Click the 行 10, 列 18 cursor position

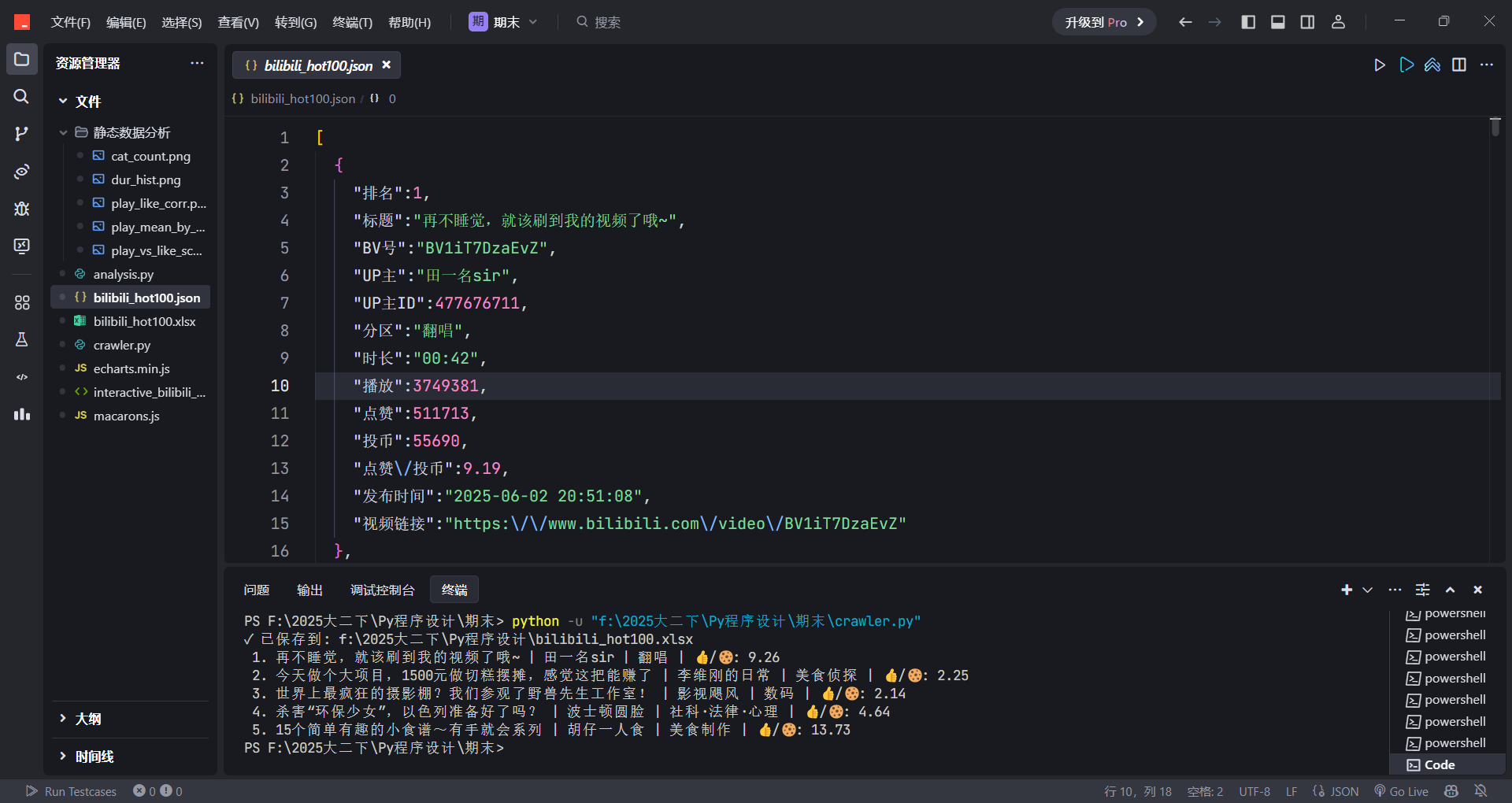(x=1138, y=791)
